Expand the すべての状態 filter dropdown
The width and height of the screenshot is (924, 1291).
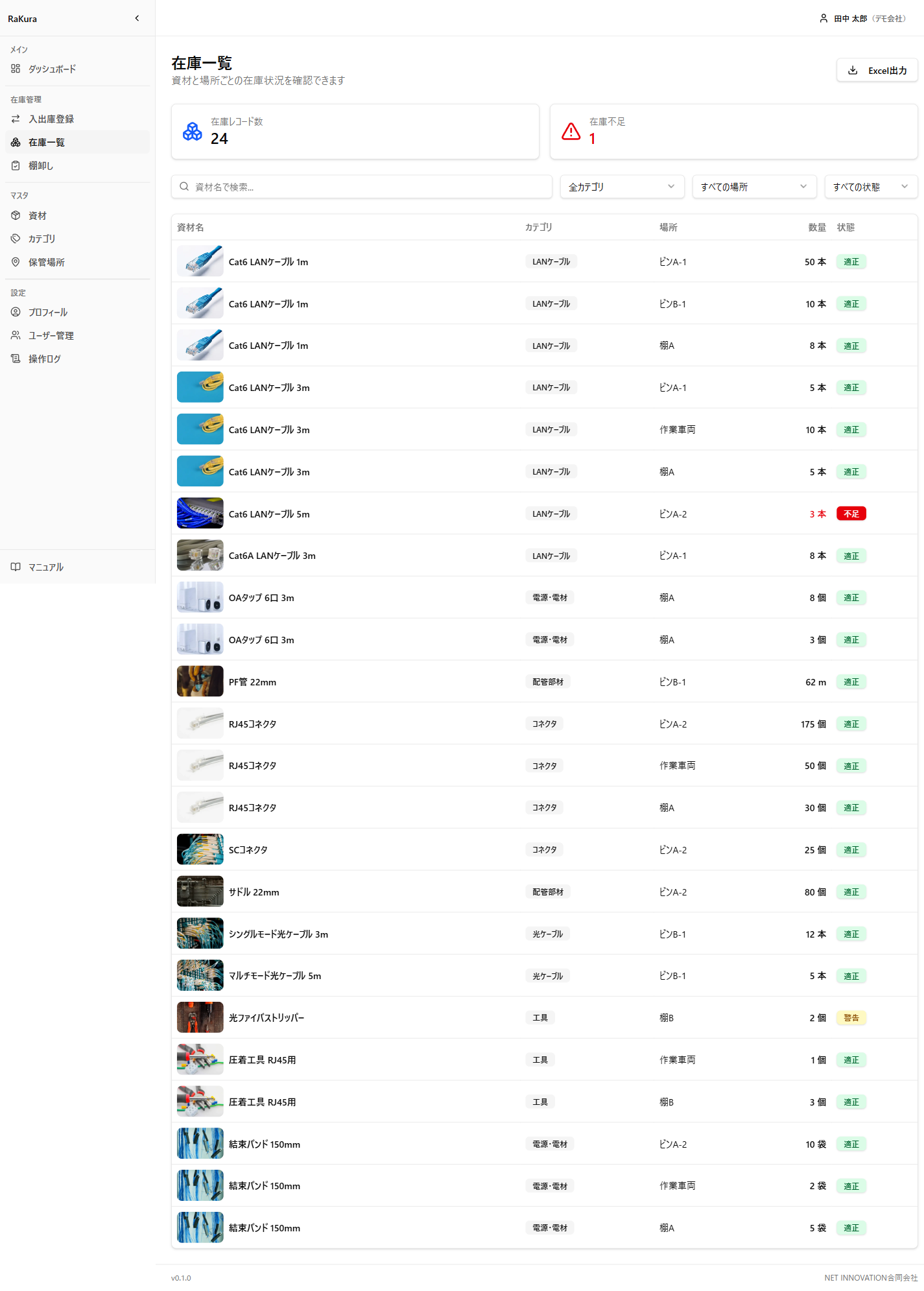(871, 187)
